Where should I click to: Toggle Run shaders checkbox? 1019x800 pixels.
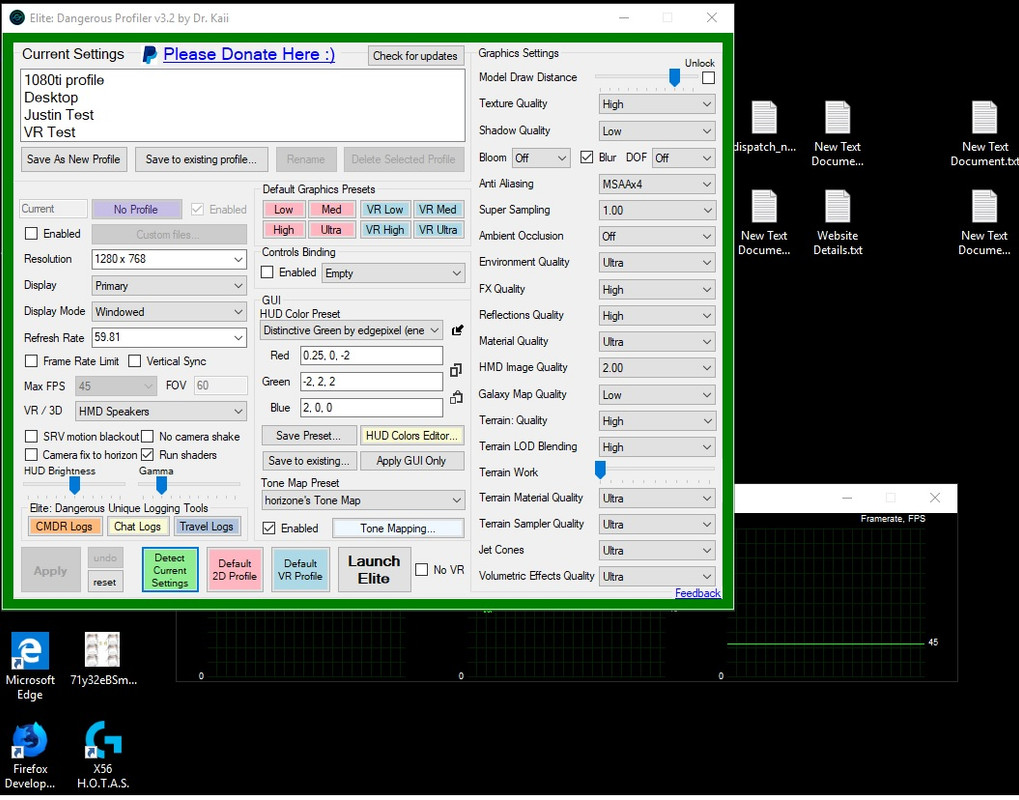(148, 454)
